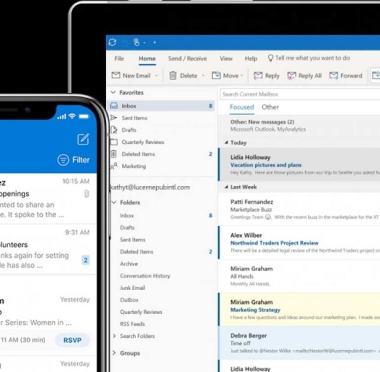Screen dimensions: 380x372
Task: Click the Inbox envelope icon in Favorites
Action: tap(114, 106)
